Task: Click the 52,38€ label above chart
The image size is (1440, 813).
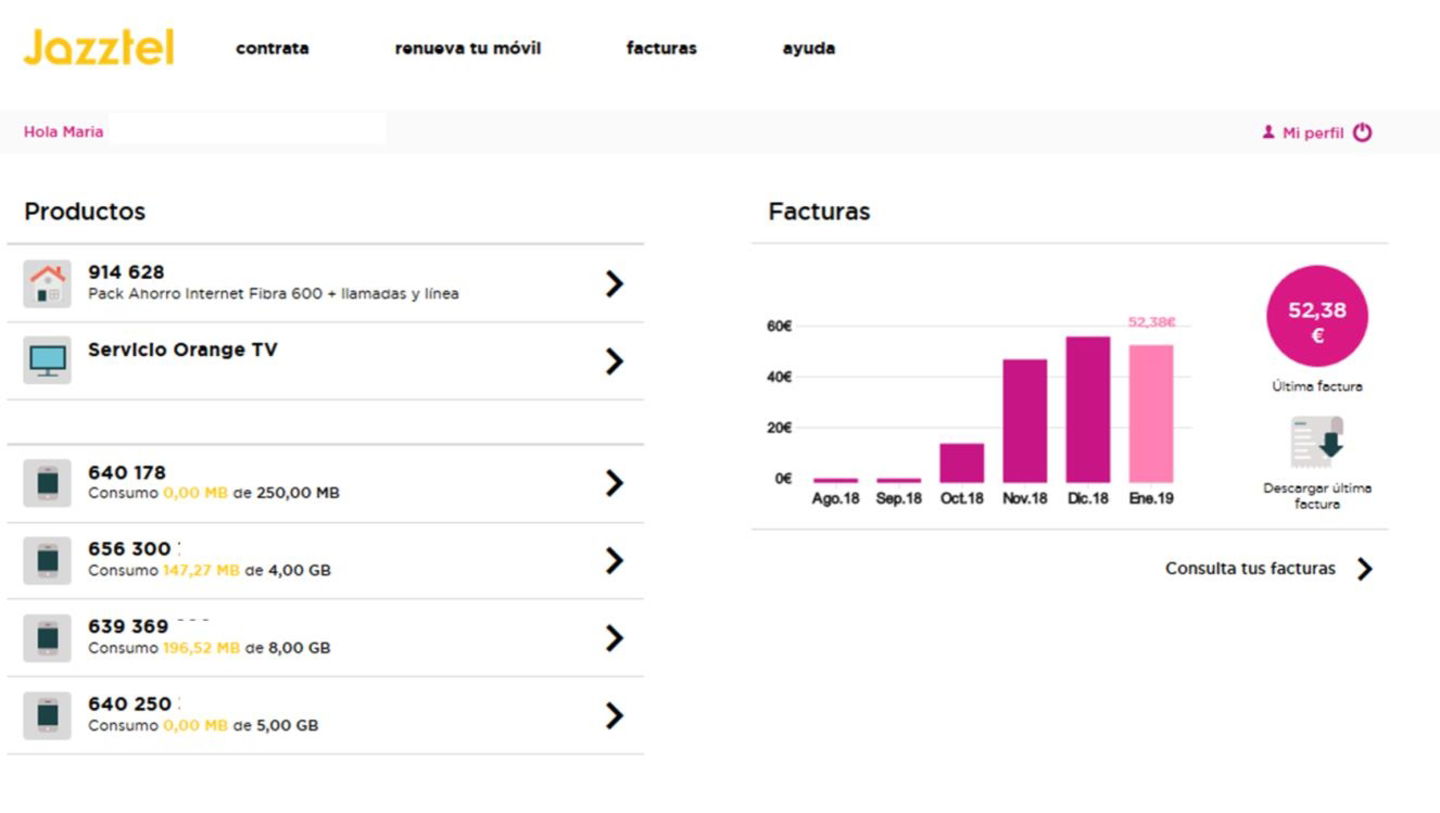Action: pyautogui.click(x=1151, y=322)
